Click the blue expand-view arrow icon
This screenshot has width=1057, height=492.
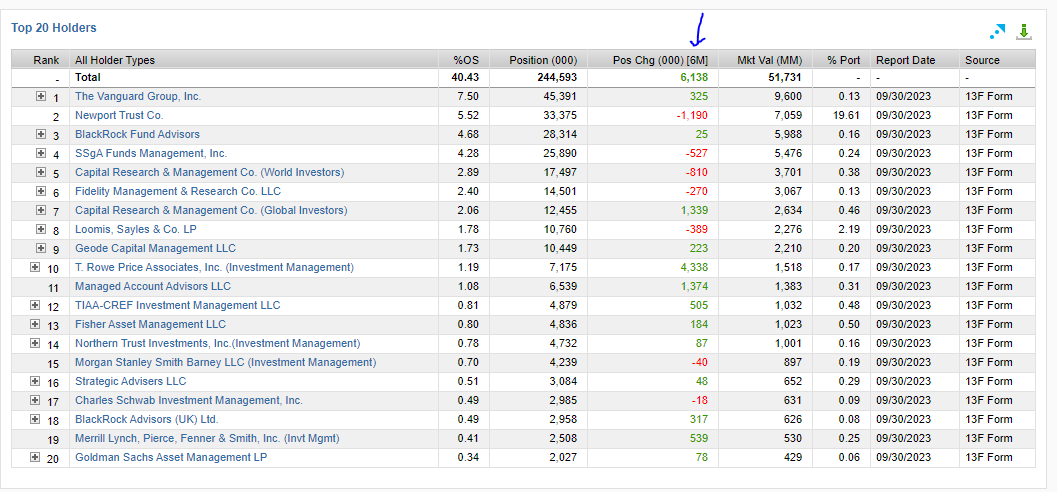996,32
